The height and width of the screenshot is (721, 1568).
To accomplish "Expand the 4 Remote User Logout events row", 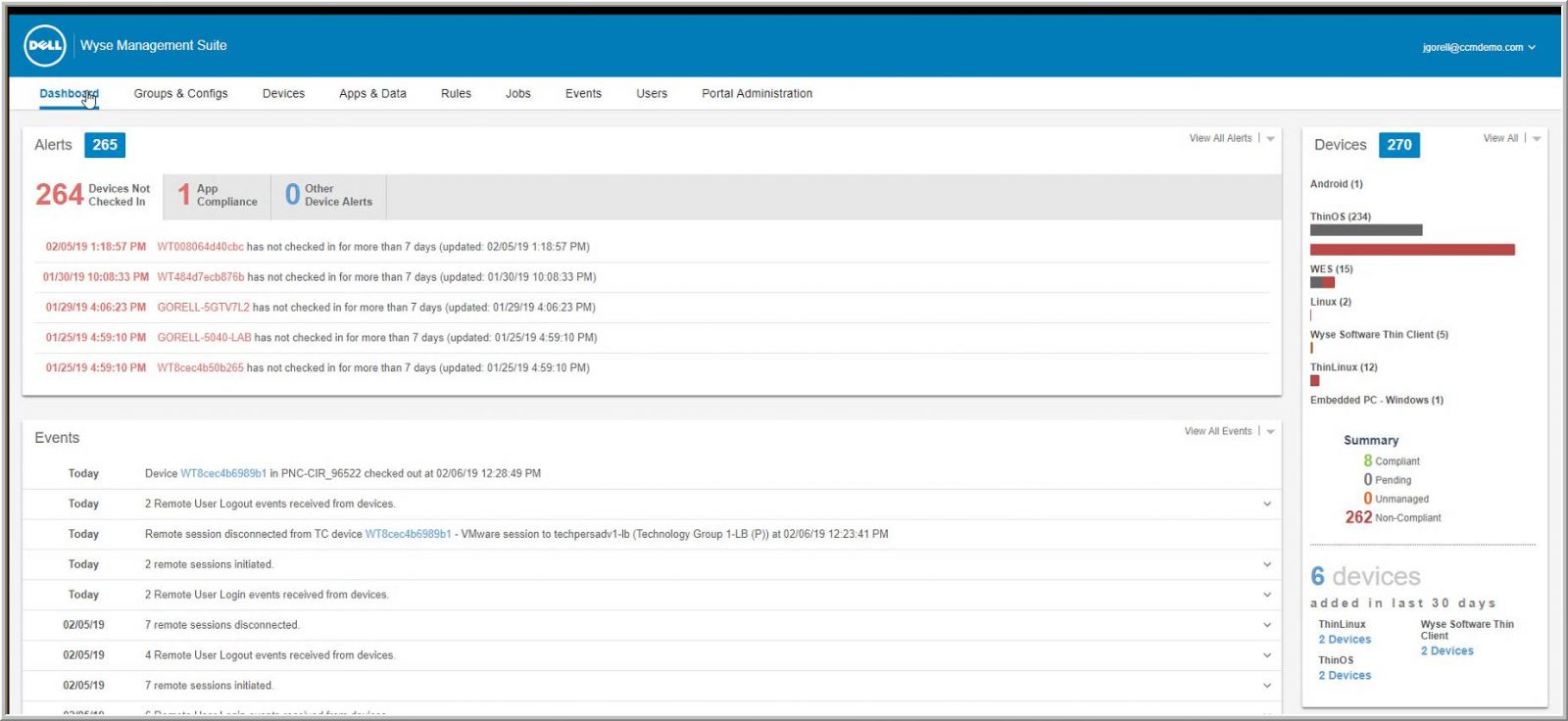I will tap(1267, 656).
